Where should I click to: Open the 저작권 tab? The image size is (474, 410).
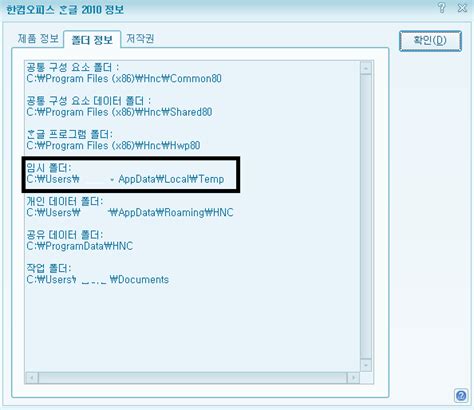coord(140,39)
